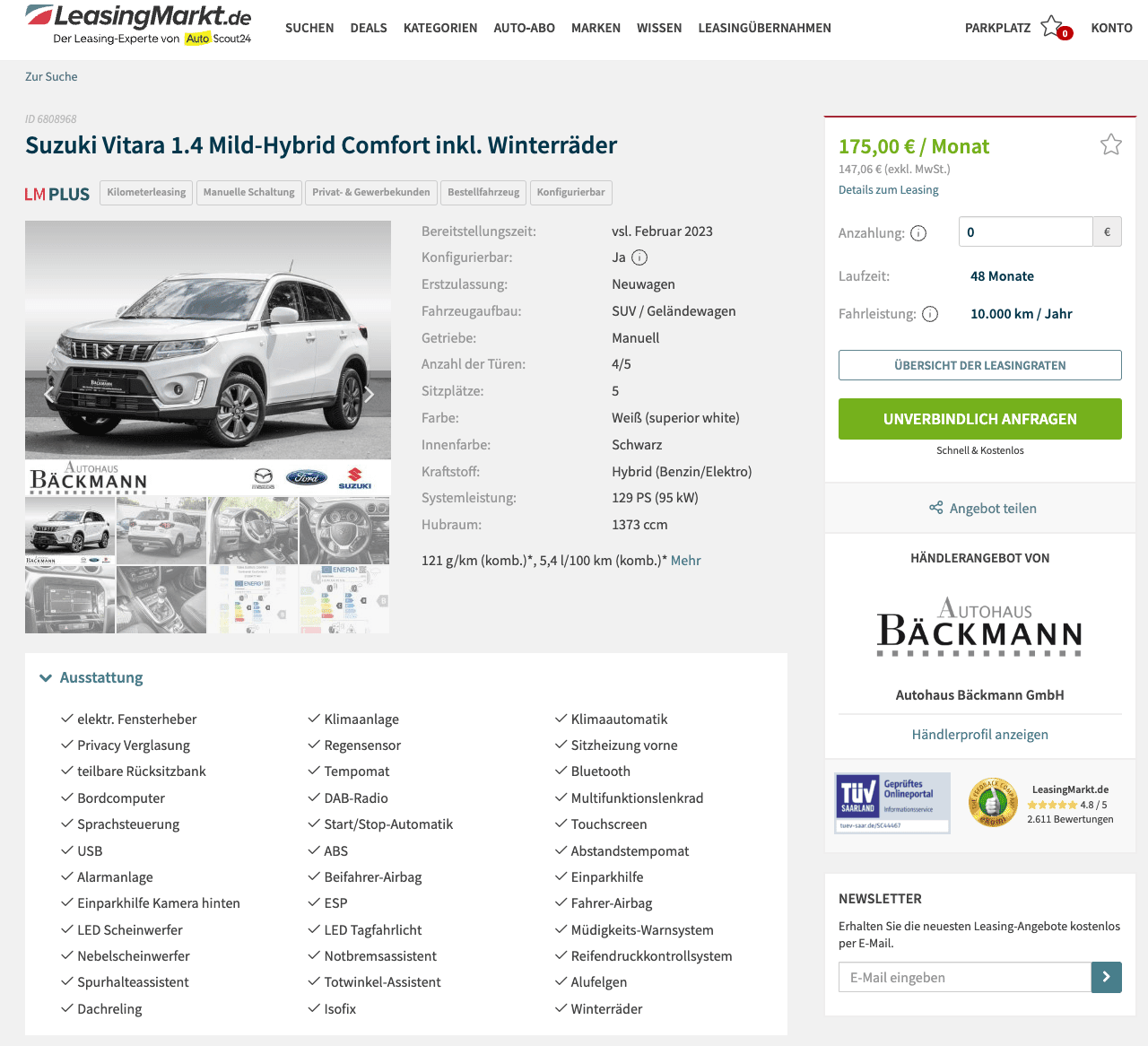Screen dimensions: 1148x1046
Task: Click the 'Weiß (superior white)' color value
Action: 675,418
